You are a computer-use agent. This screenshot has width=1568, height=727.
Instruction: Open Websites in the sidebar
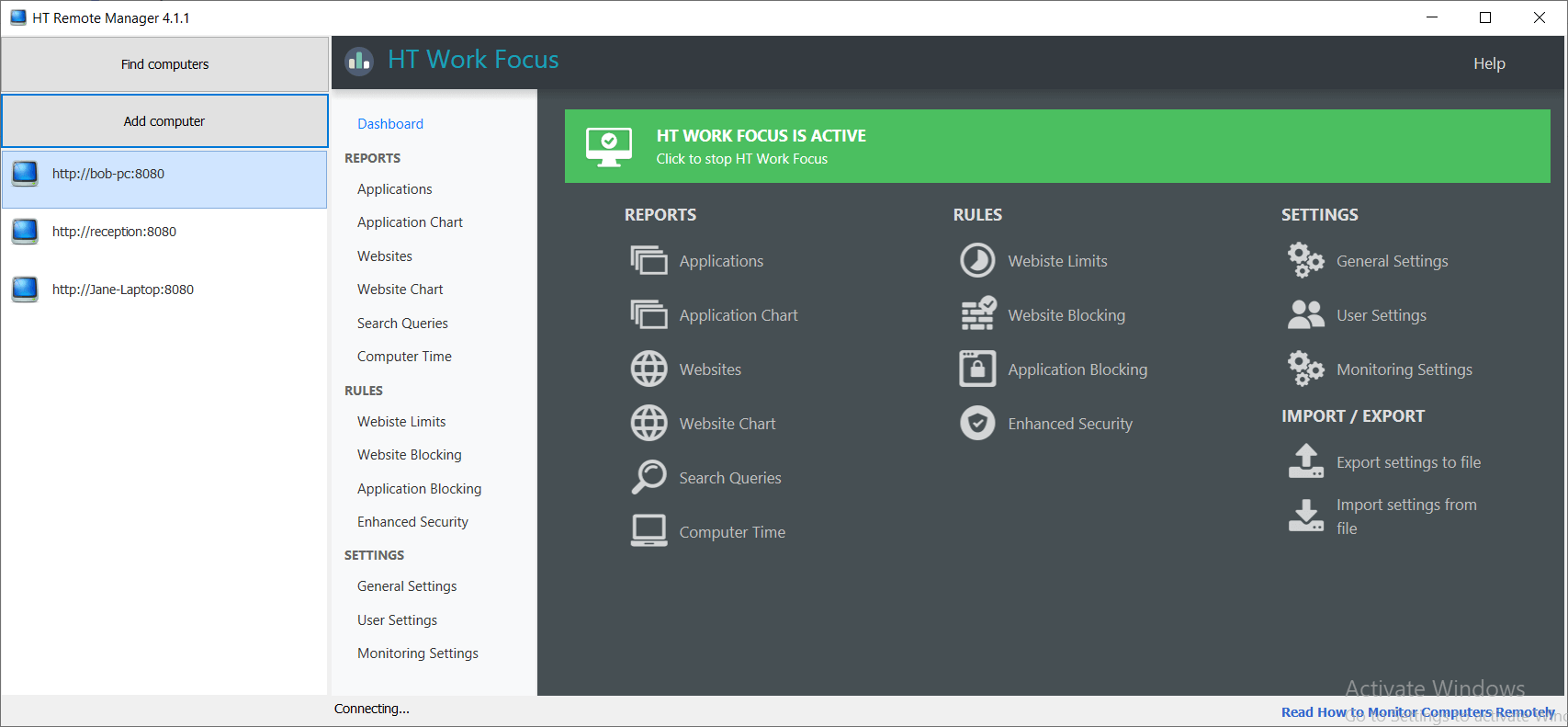385,256
